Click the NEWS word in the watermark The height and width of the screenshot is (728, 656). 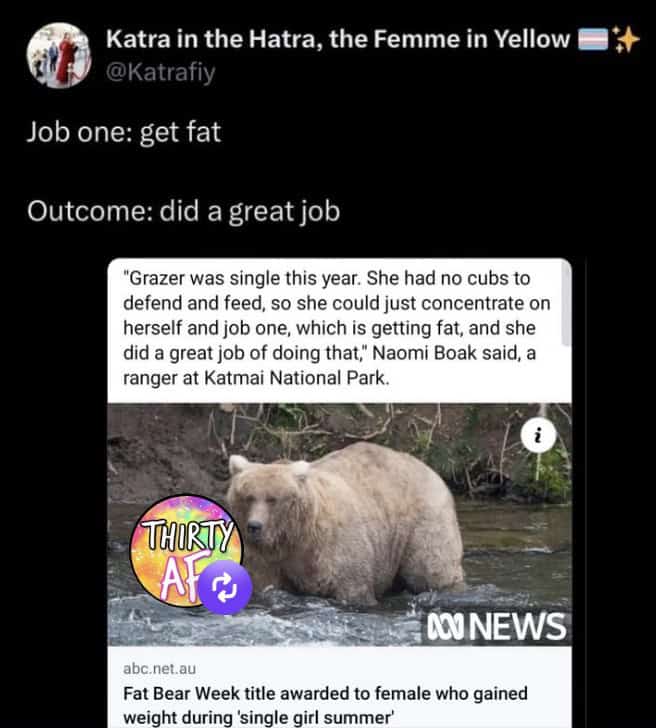point(518,627)
